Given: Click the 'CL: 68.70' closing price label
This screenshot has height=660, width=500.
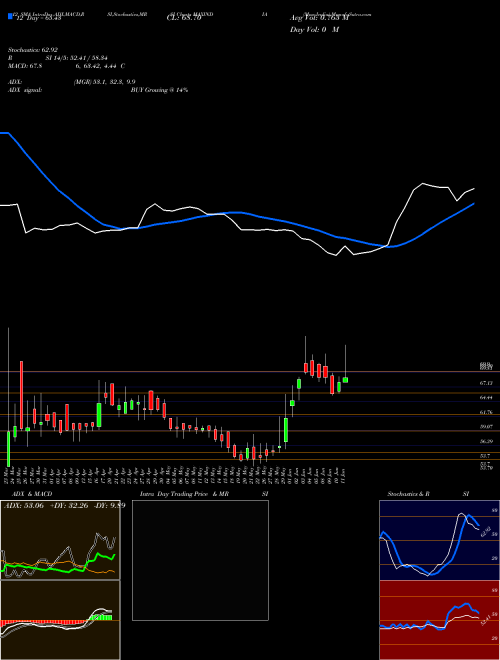Looking at the screenshot, I should 183,18.
